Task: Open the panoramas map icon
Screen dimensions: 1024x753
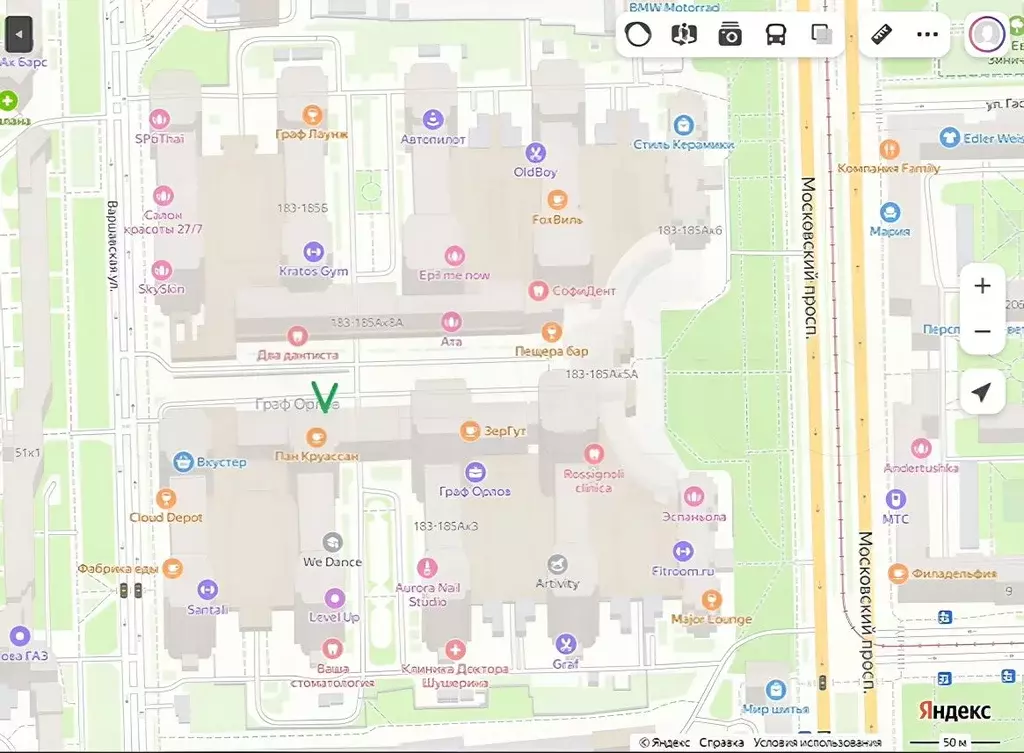Action: pyautogui.click(x=684, y=34)
